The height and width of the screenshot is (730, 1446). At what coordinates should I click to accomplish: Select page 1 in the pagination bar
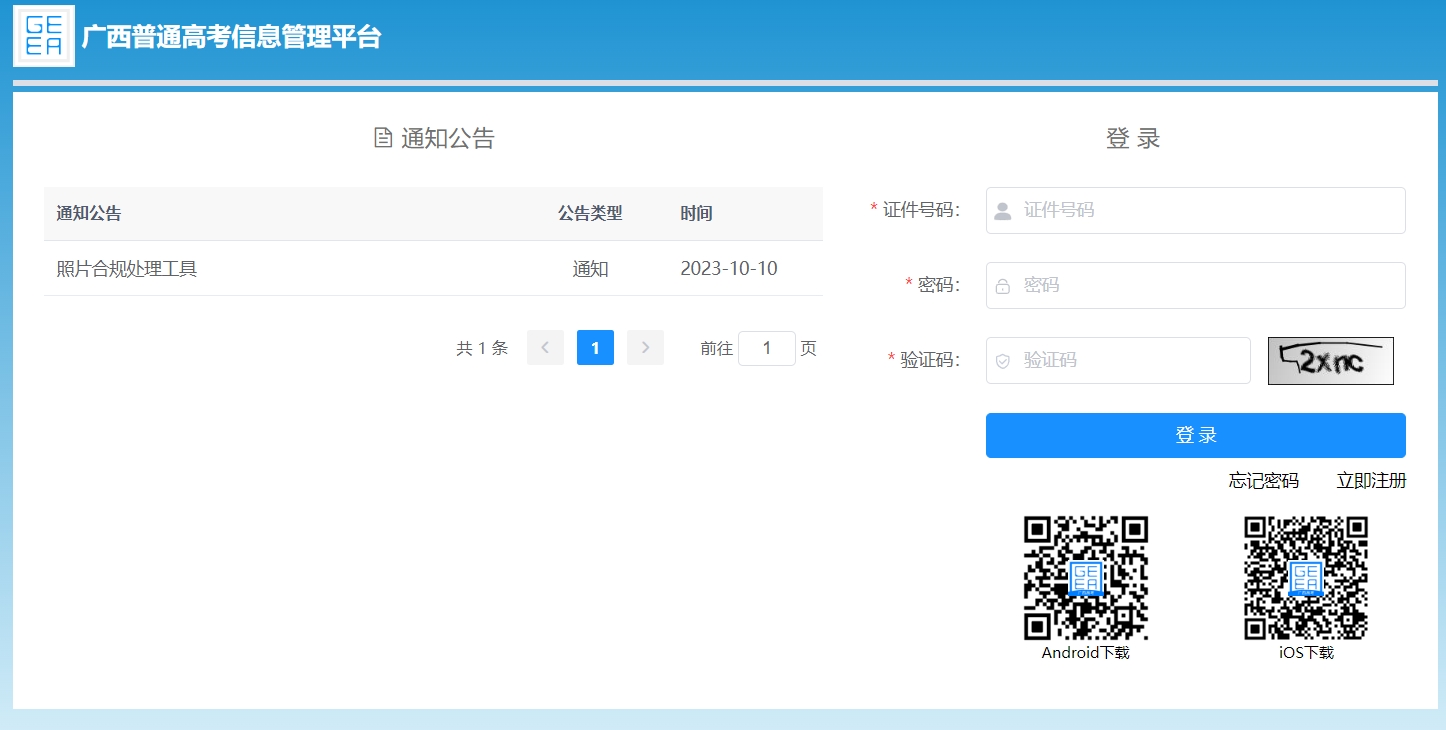coord(595,347)
